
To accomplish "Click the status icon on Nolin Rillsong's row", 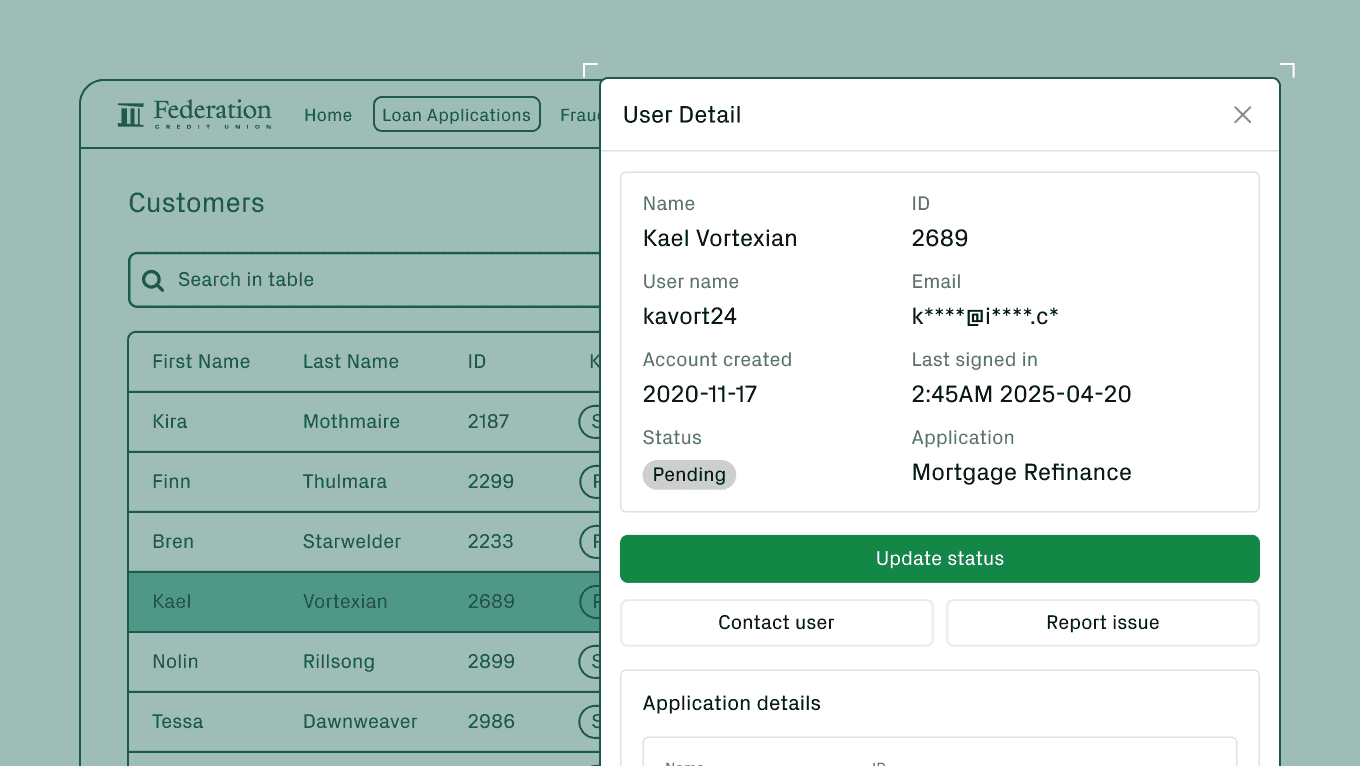I will pos(594,661).
